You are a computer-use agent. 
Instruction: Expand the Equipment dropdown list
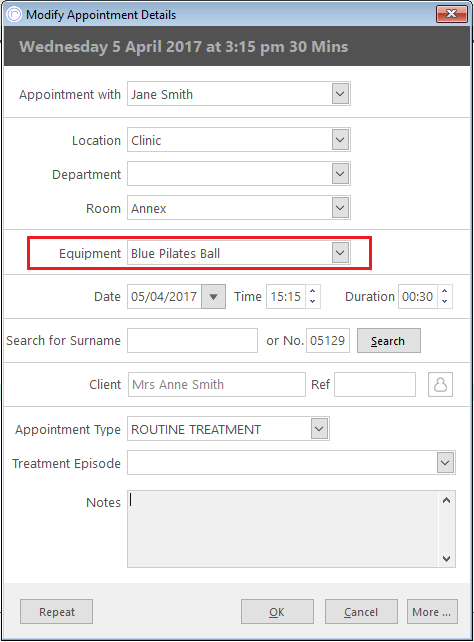pos(340,253)
